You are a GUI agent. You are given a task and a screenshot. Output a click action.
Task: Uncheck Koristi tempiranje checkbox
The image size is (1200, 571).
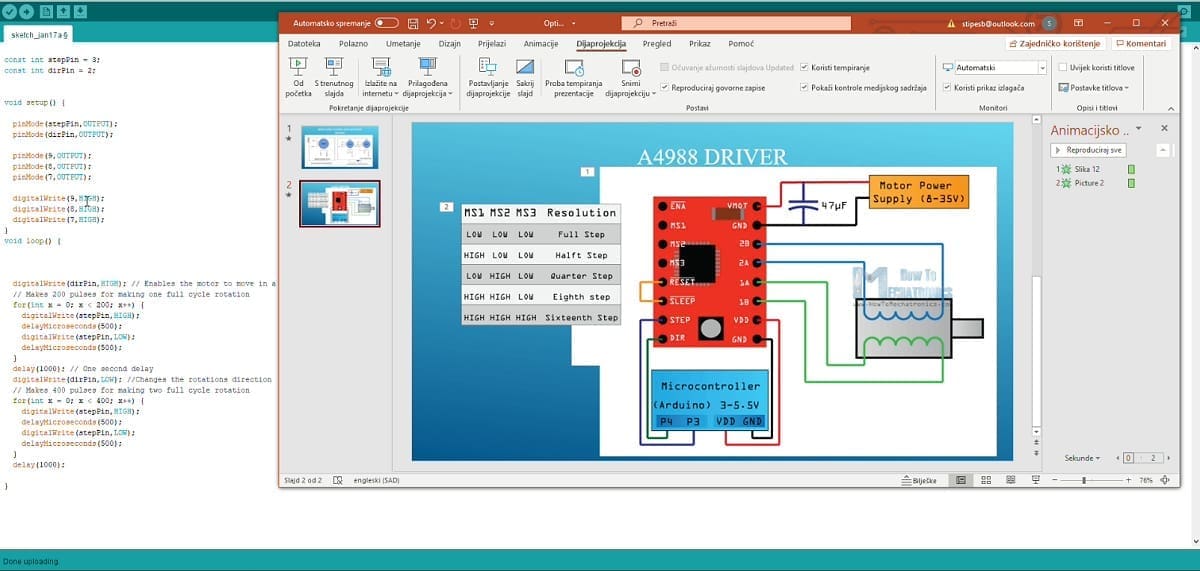click(x=804, y=67)
